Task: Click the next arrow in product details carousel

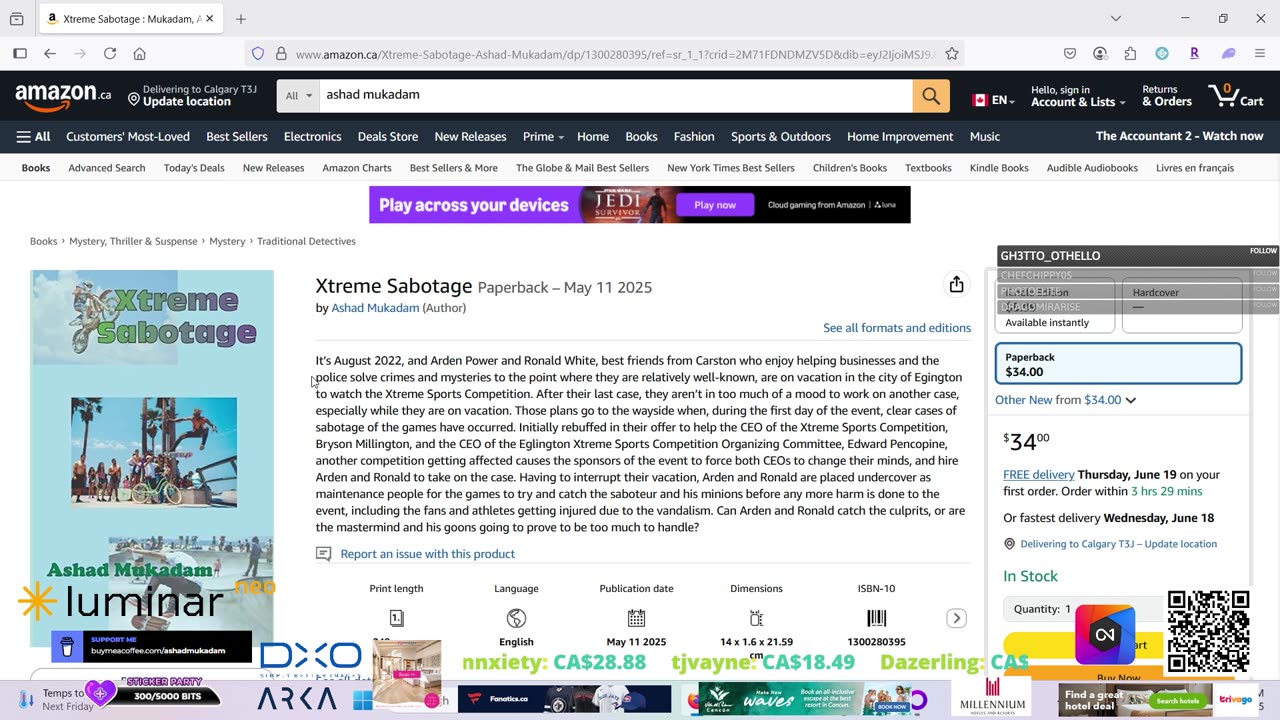Action: (956, 618)
